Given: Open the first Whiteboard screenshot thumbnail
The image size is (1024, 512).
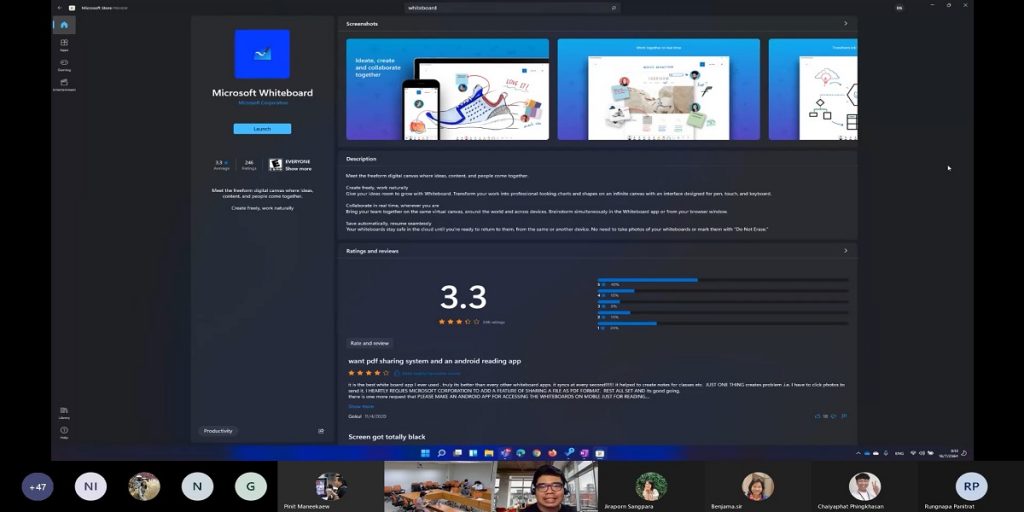Looking at the screenshot, I should 447,89.
